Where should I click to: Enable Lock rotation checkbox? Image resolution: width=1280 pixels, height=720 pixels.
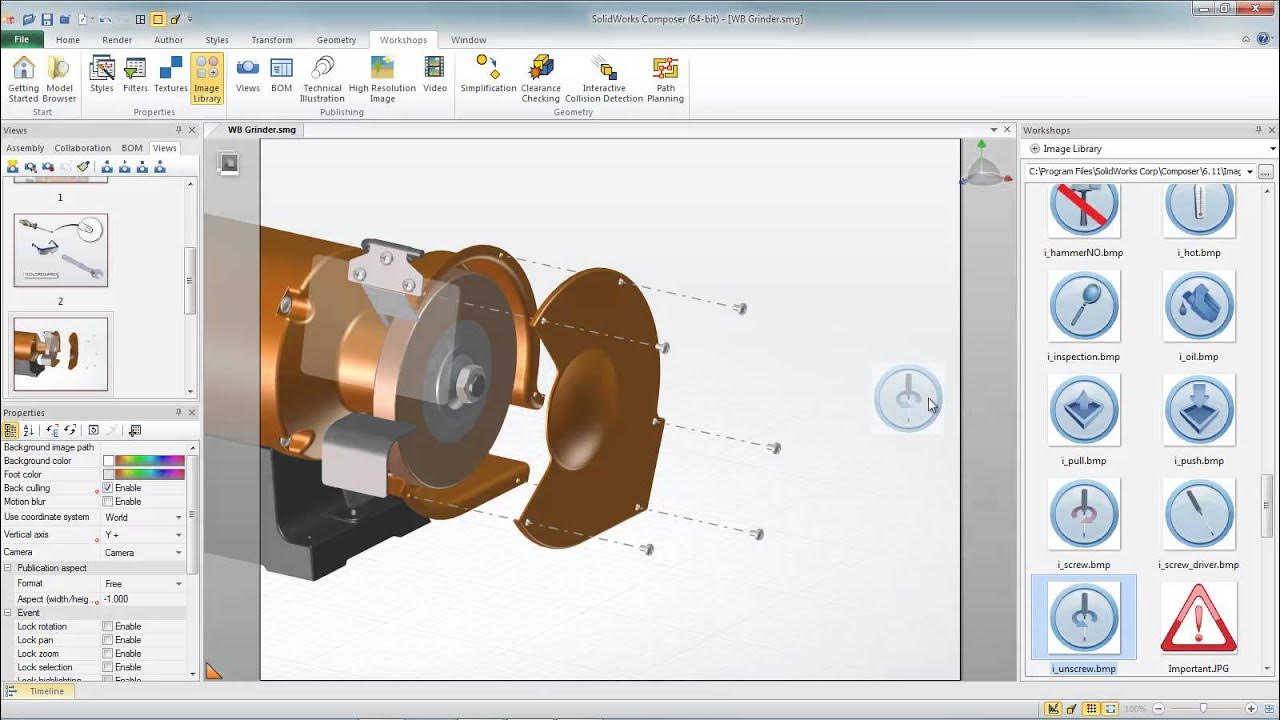click(x=108, y=626)
